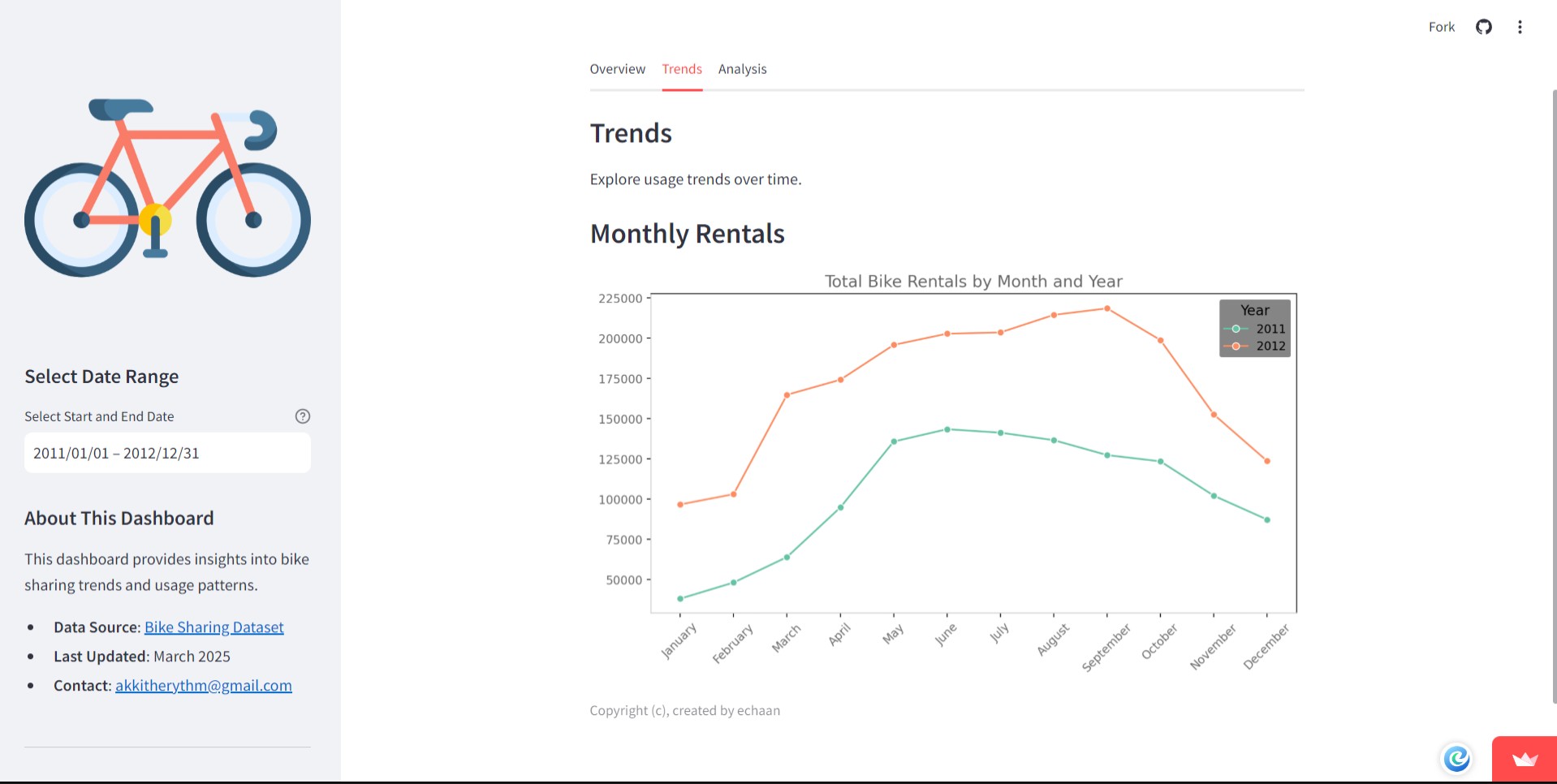
Task: Open the Bike Sharing Dataset link
Action: tap(213, 627)
